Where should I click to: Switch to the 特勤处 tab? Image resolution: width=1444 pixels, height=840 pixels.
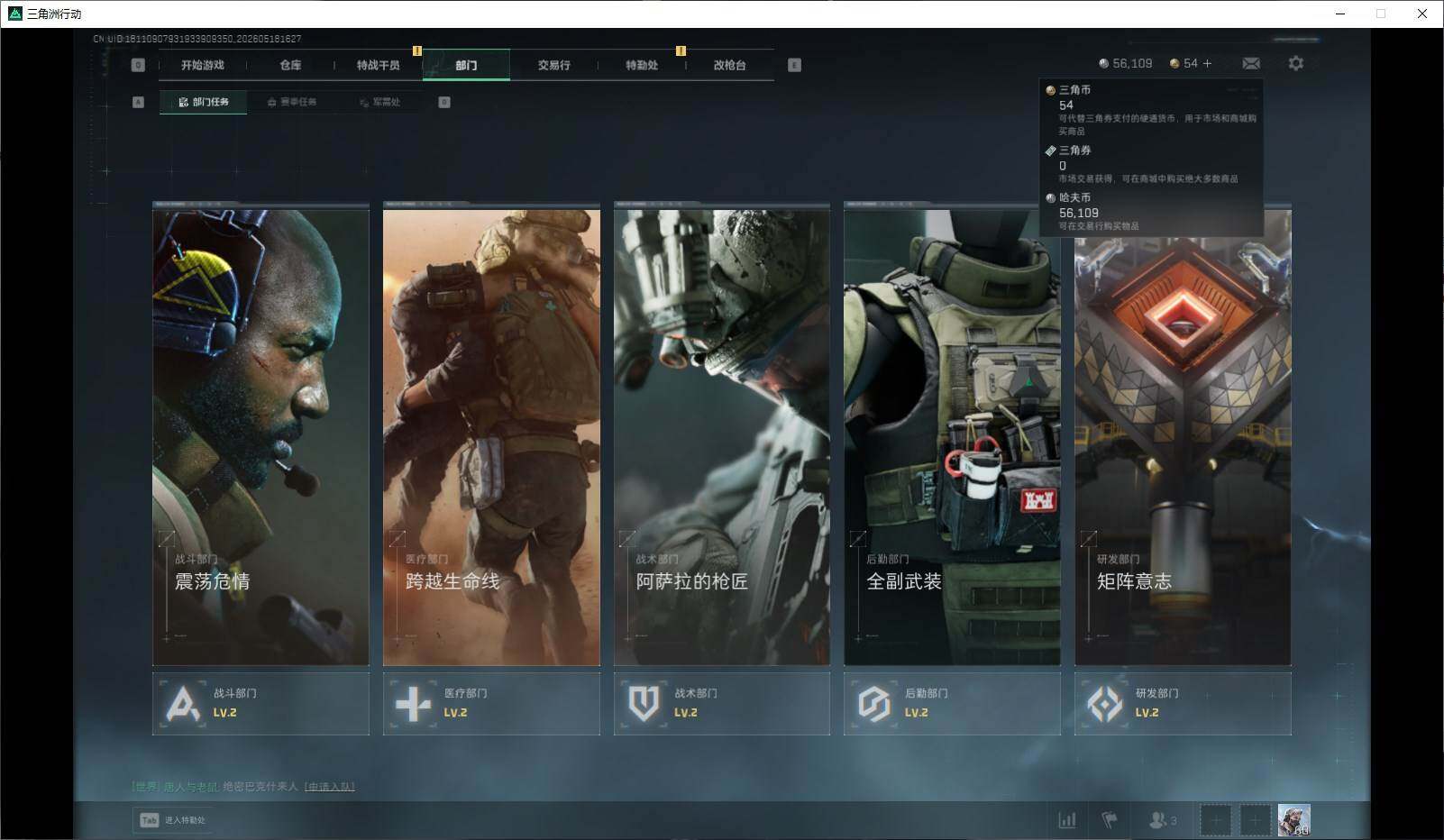click(642, 65)
